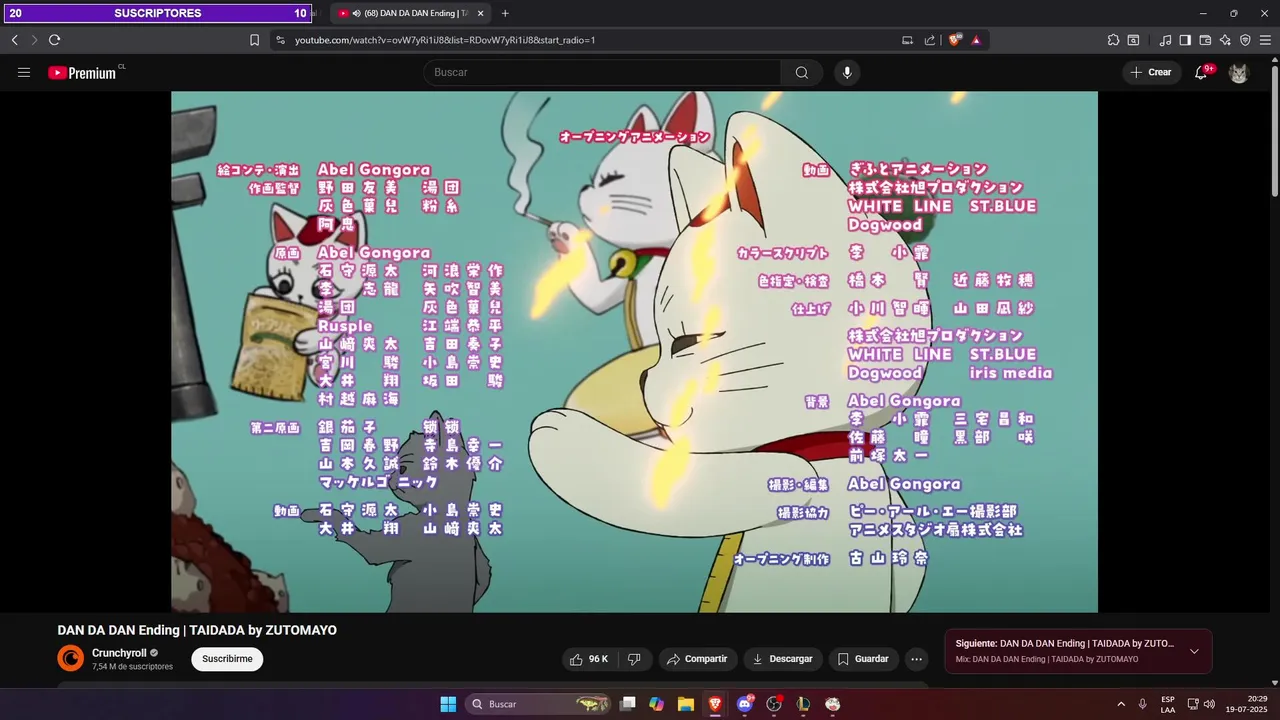Open the YouTube hamburger guide menu
Image resolution: width=1280 pixels, height=720 pixels.
point(24,72)
